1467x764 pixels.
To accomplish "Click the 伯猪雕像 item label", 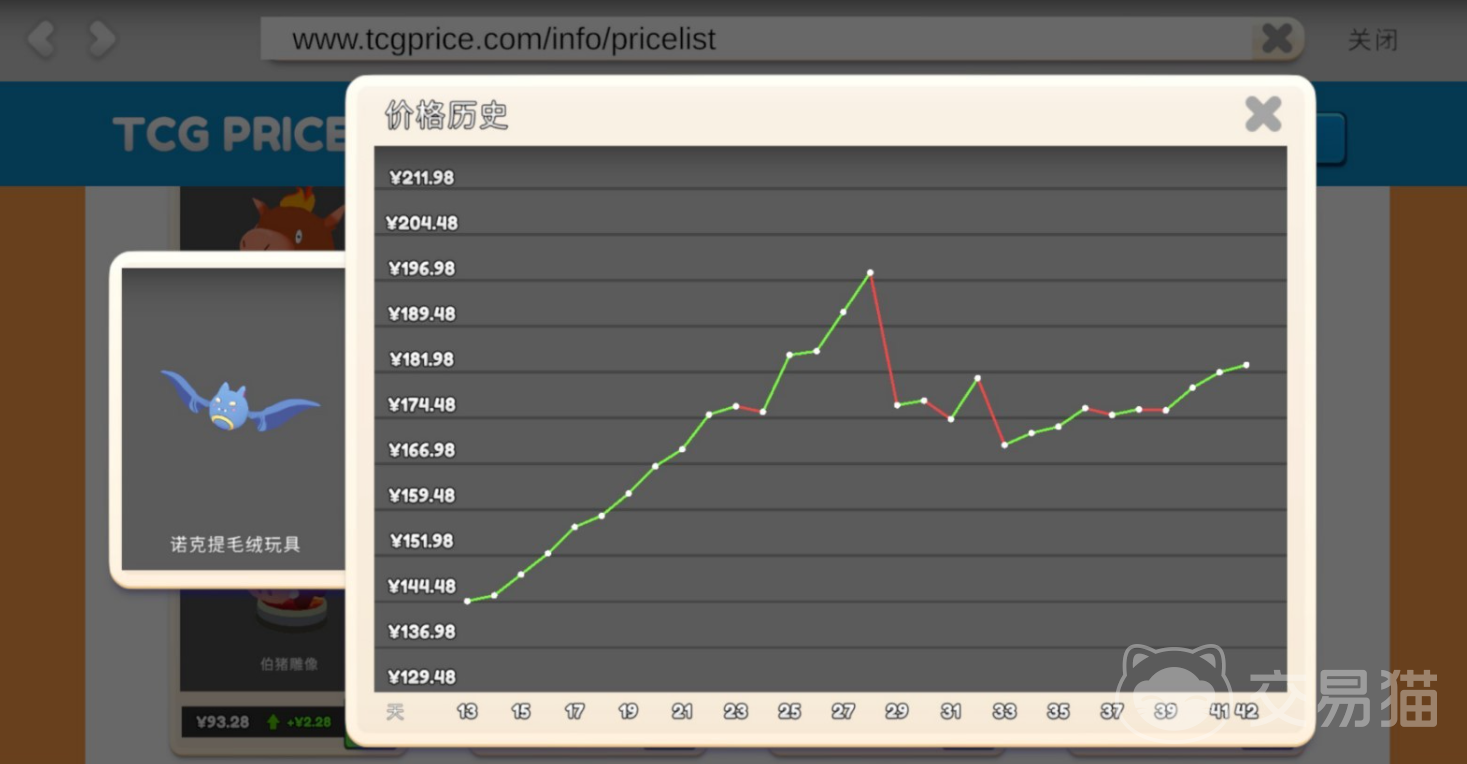I will pos(289,663).
